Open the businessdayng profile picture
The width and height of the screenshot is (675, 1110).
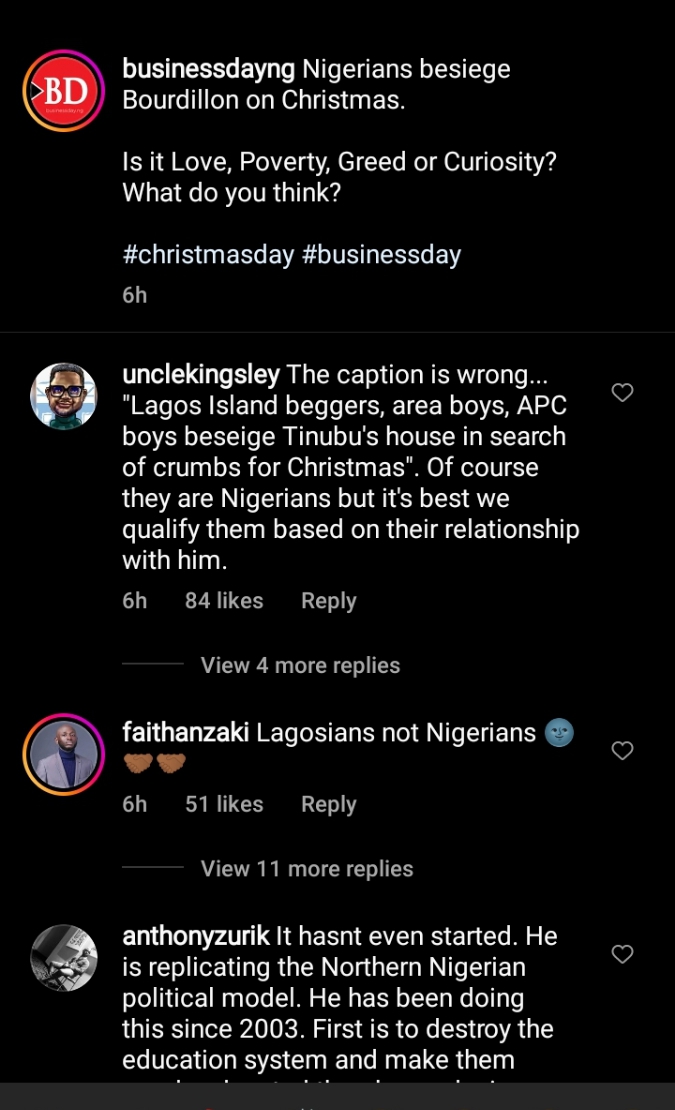(x=64, y=91)
